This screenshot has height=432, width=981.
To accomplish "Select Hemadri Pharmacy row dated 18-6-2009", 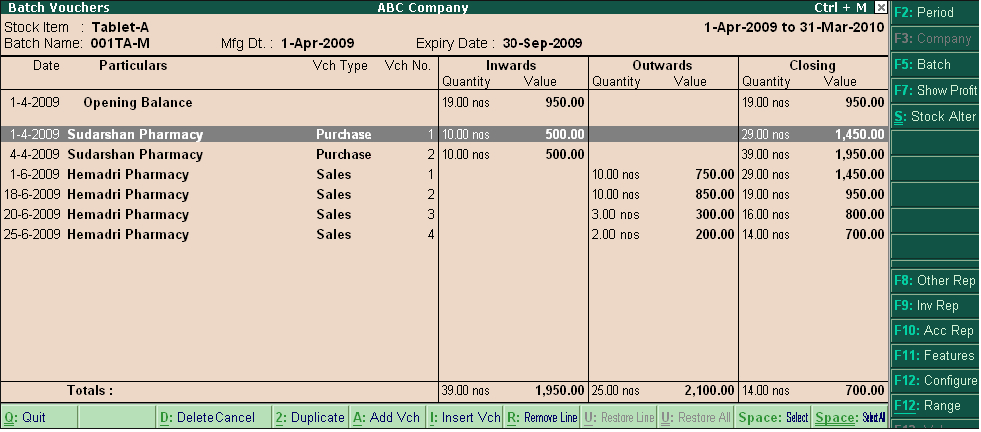I will tap(444, 195).
